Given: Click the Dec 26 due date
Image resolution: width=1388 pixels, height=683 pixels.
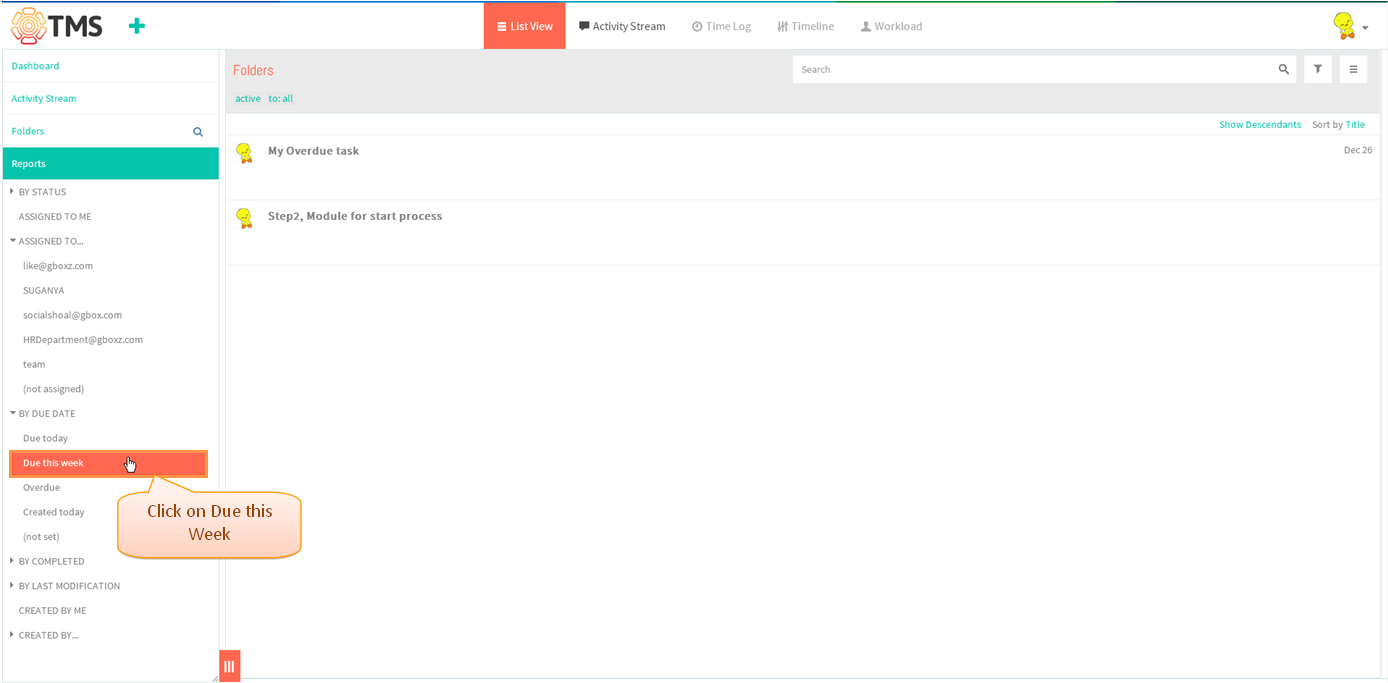Looking at the screenshot, I should pos(1358,150).
